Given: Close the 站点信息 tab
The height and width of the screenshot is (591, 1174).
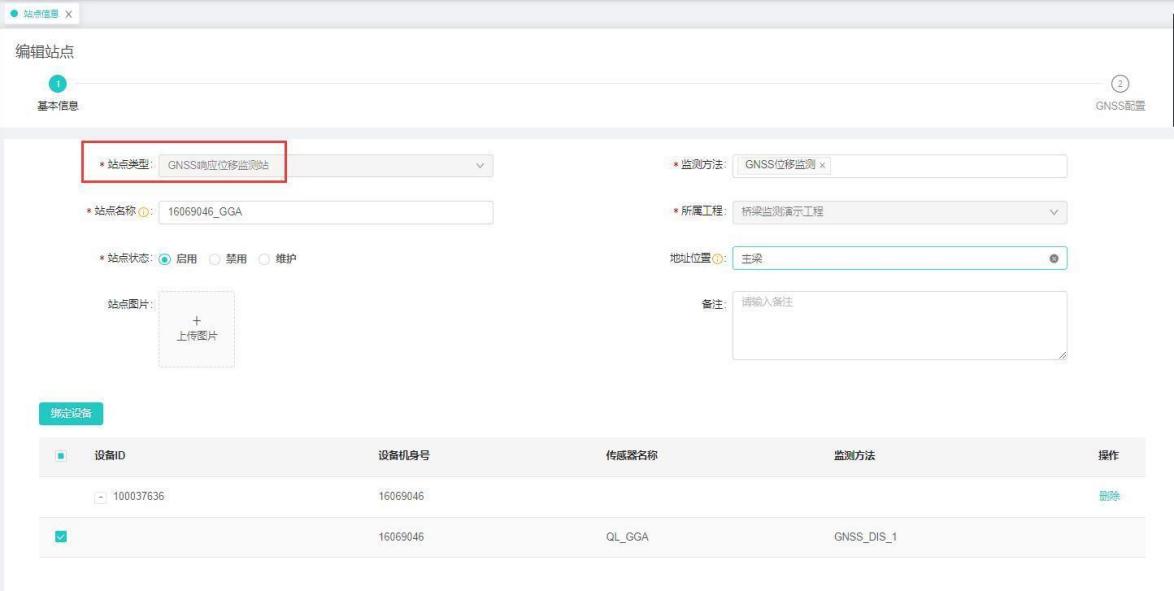Looking at the screenshot, I should click(x=68, y=13).
